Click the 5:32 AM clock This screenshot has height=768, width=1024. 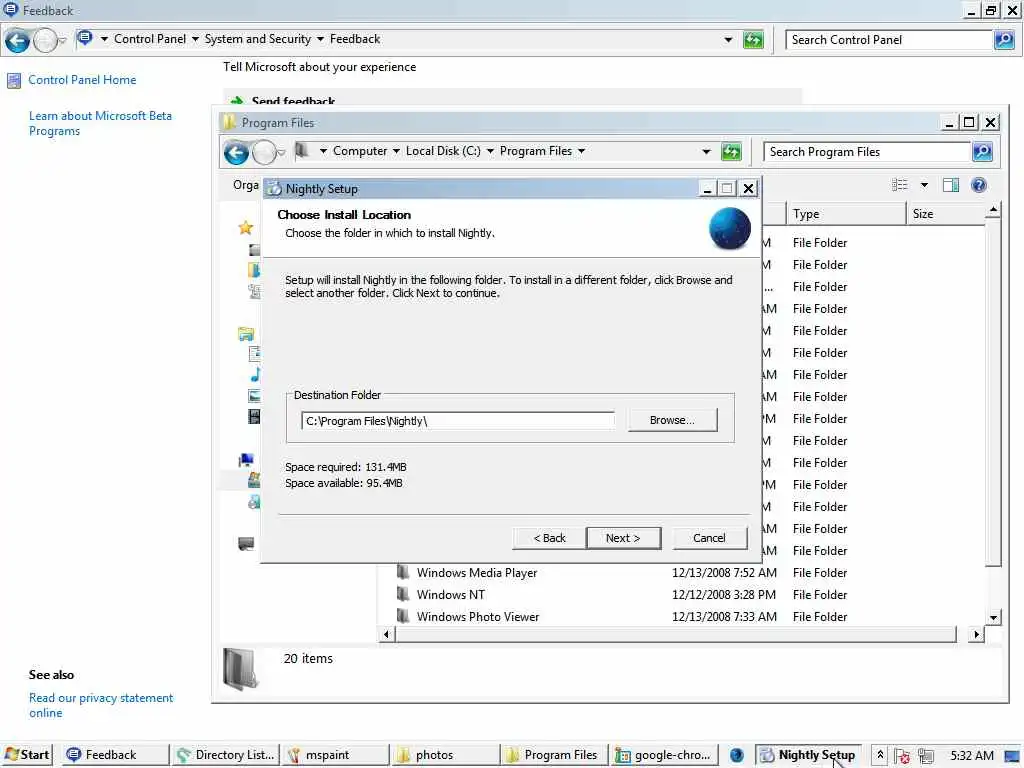tap(972, 756)
